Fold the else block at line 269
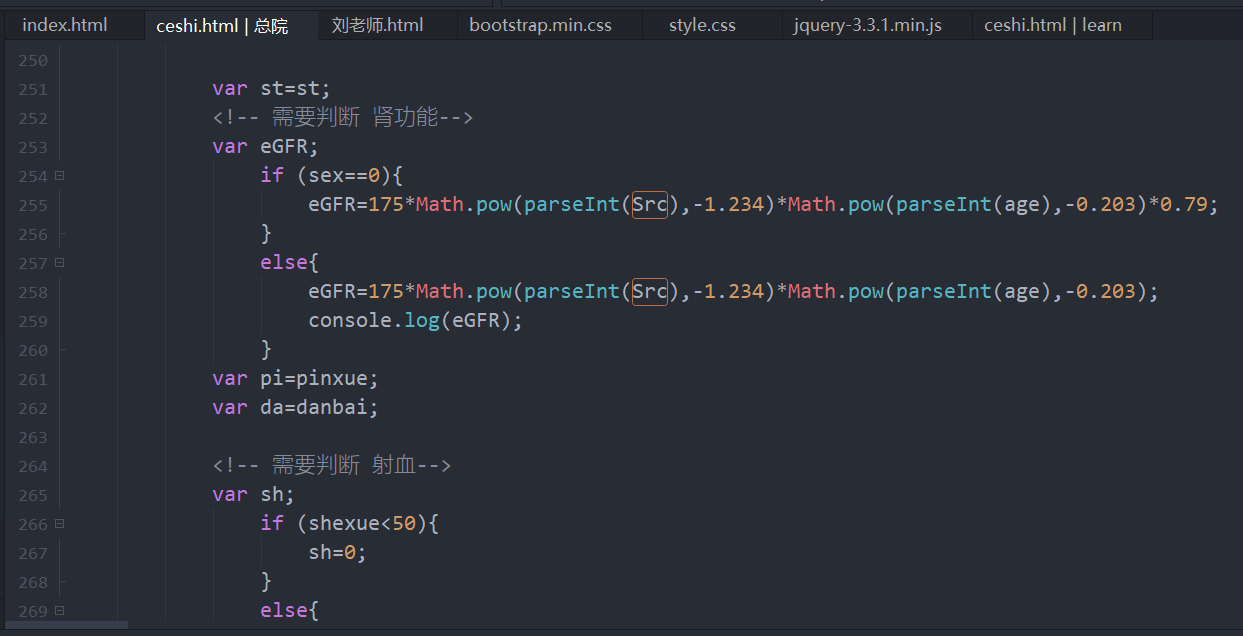Viewport: 1243px width, 636px height. point(59,610)
